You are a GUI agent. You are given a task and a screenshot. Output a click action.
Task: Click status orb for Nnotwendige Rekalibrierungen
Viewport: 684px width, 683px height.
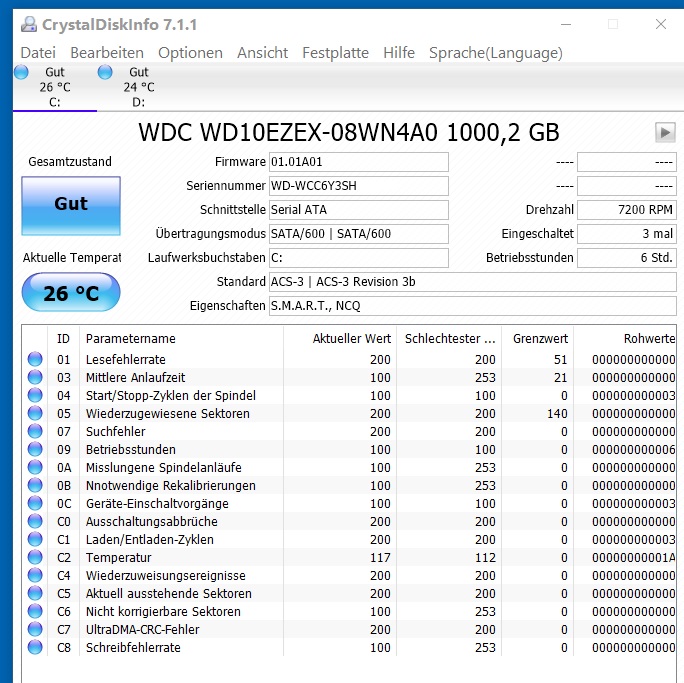click(35, 485)
